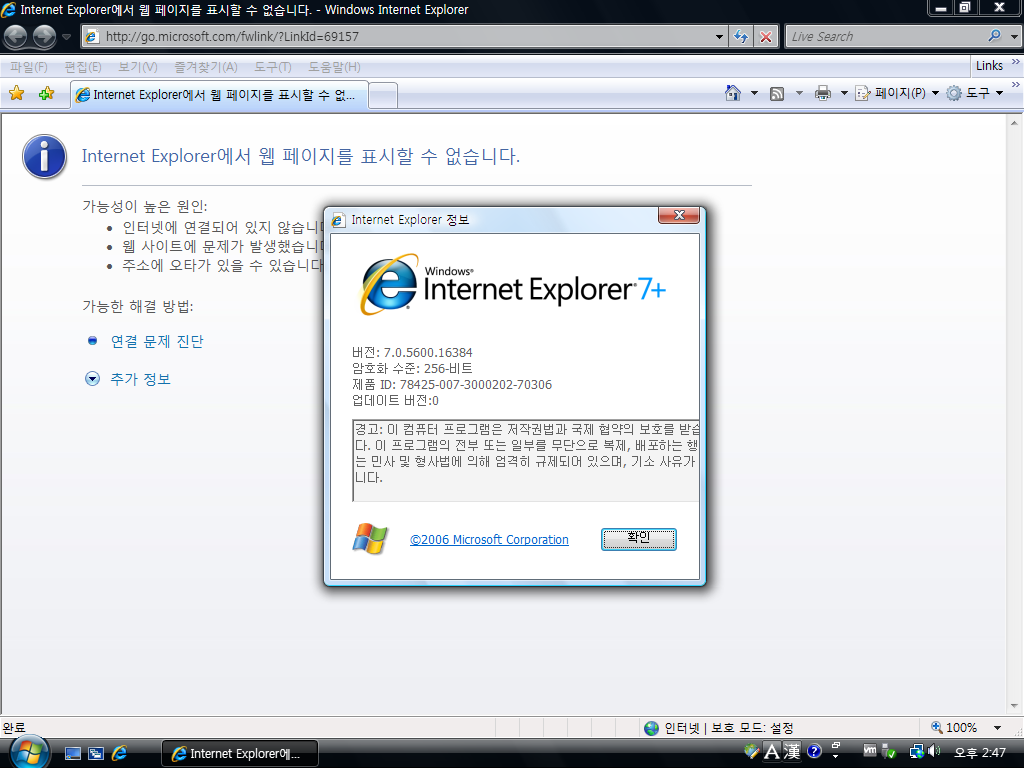Click the network connection tray icon
This screenshot has width=1024, height=768.
point(917,752)
